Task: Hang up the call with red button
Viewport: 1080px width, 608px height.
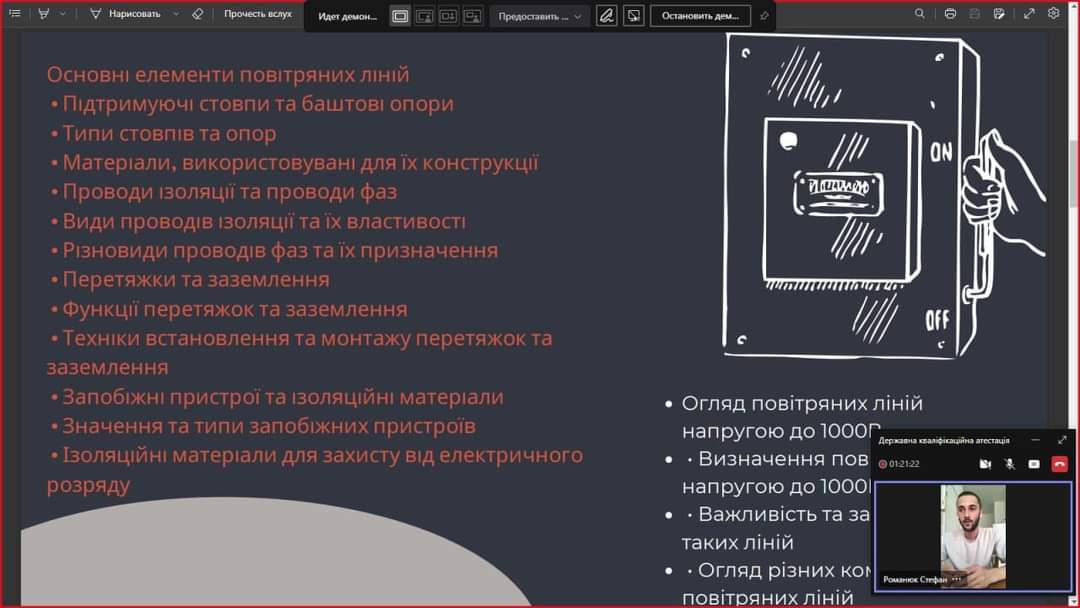Action: (1059, 464)
